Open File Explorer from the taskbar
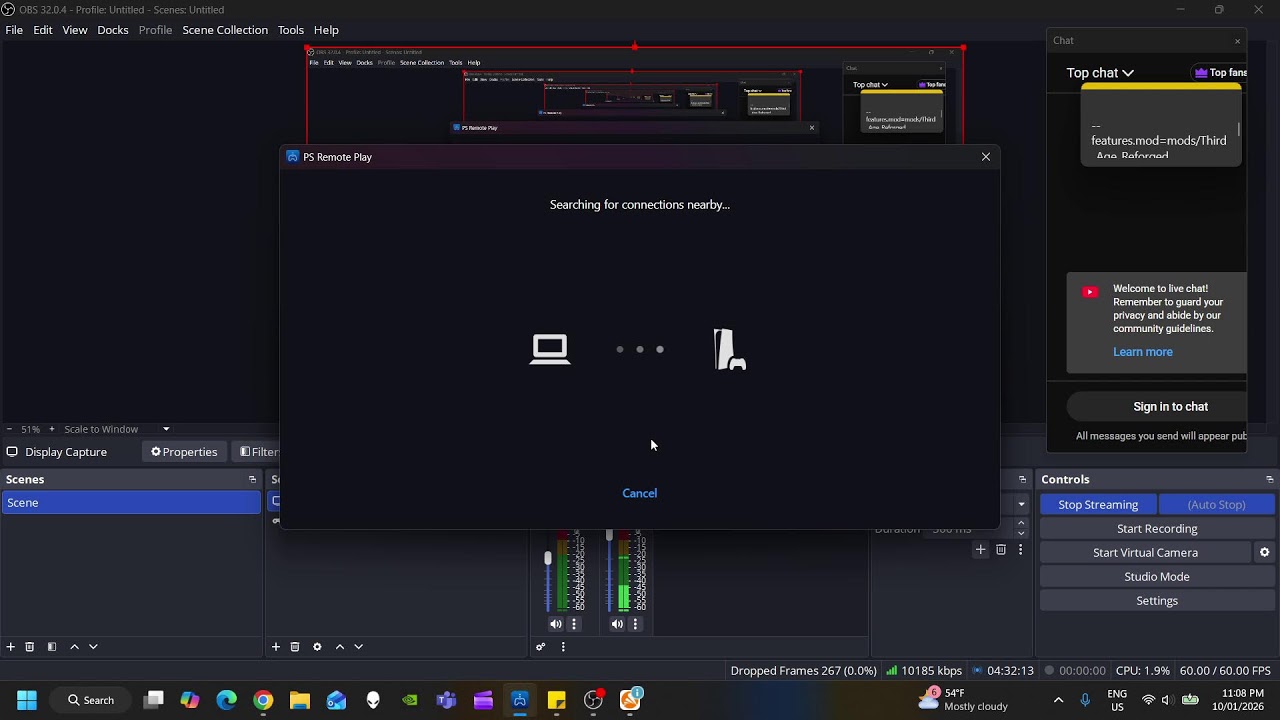Screen dimensions: 1280x720 click(x=300, y=700)
